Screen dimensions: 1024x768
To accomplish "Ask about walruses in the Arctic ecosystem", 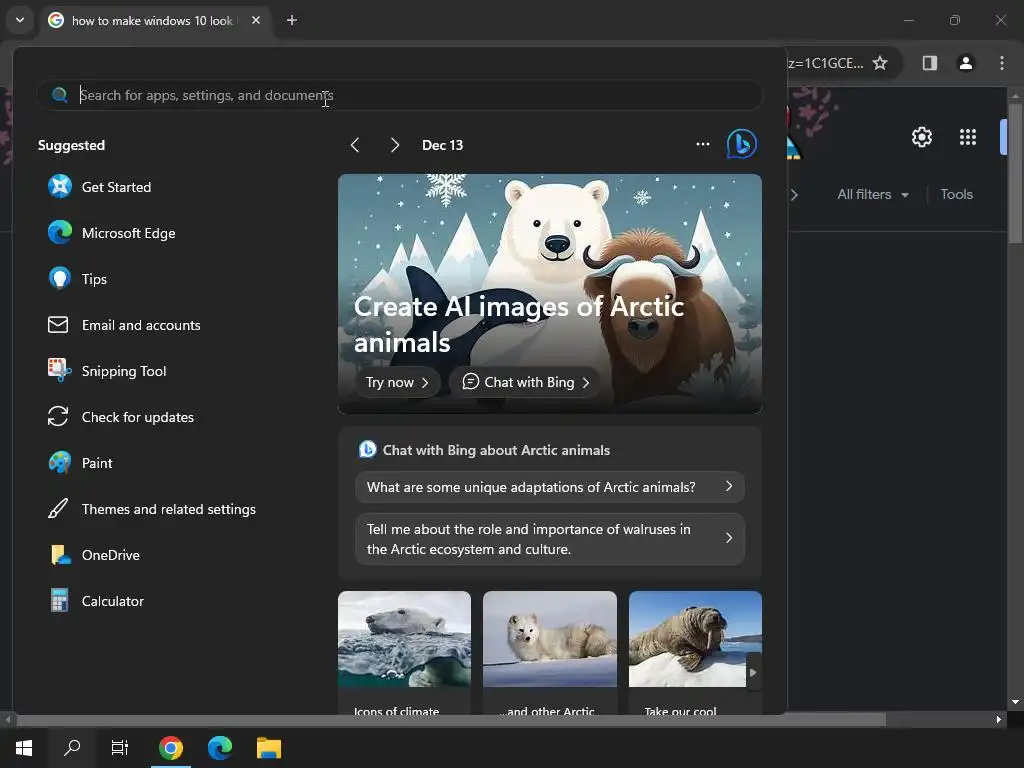I will [x=550, y=539].
